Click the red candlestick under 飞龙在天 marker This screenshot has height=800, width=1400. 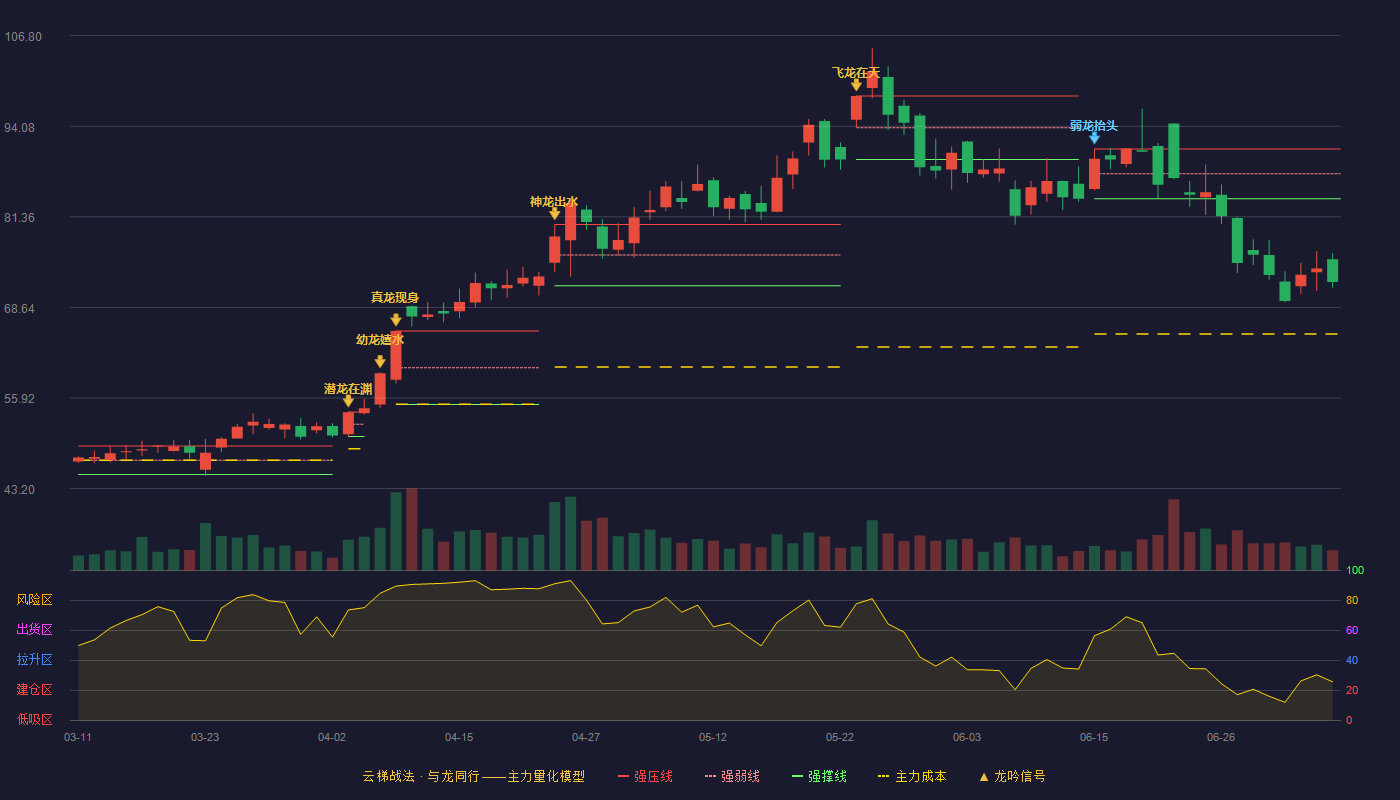[856, 108]
